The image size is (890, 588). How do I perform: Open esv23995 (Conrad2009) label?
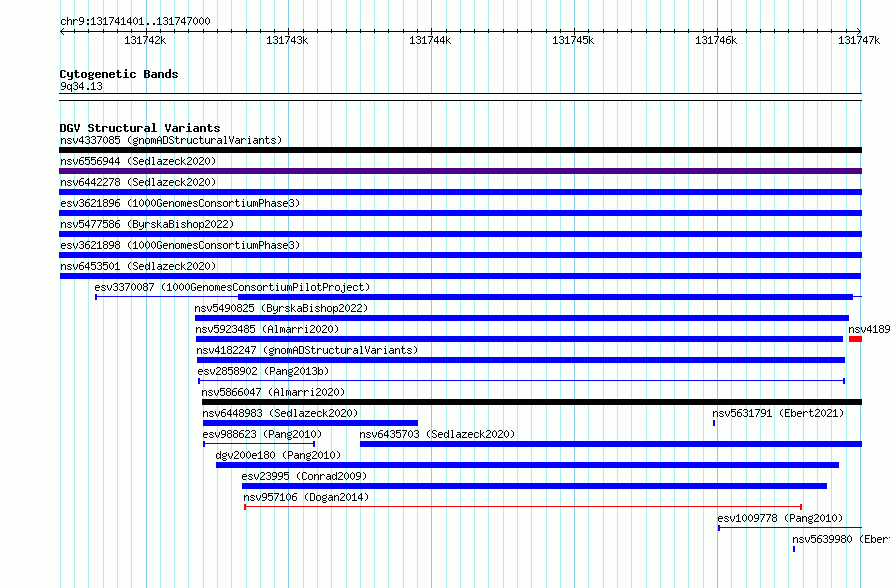(304, 476)
